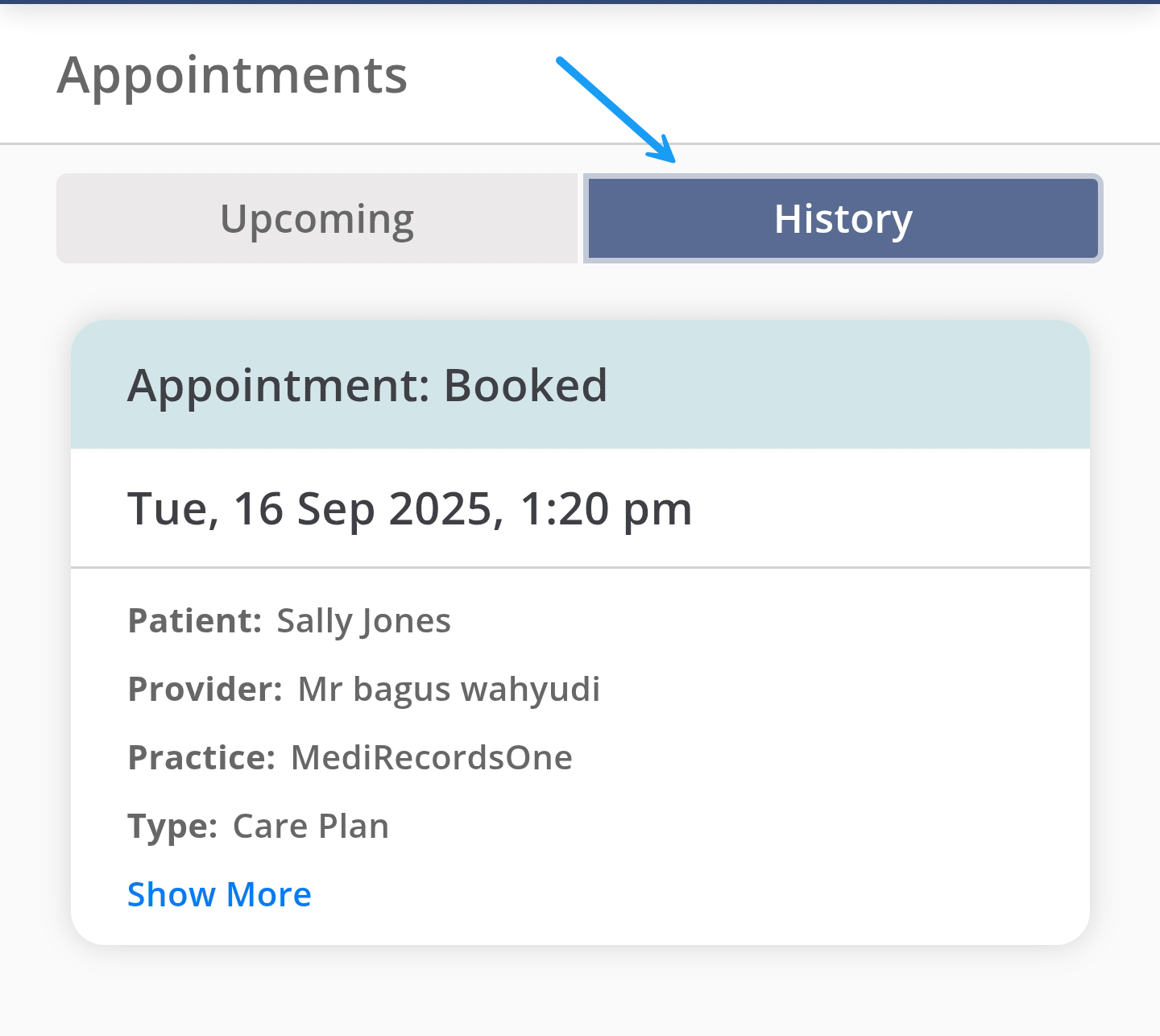Image resolution: width=1160 pixels, height=1036 pixels.
Task: Click the Appointments page heading
Action: click(232, 75)
